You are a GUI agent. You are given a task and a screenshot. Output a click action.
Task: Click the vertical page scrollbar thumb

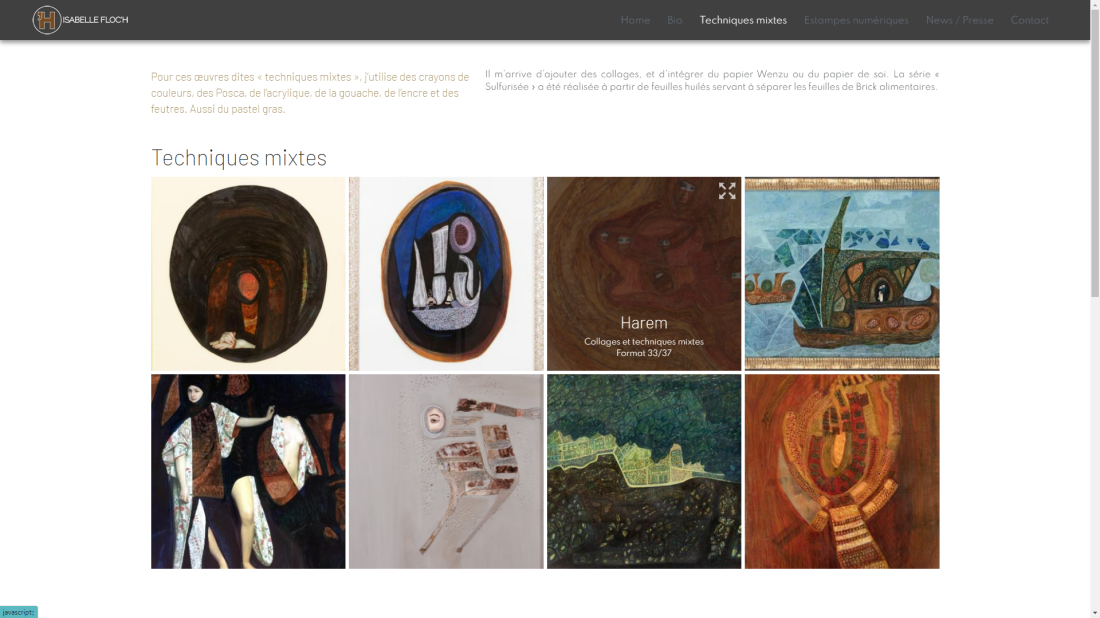[1094, 149]
